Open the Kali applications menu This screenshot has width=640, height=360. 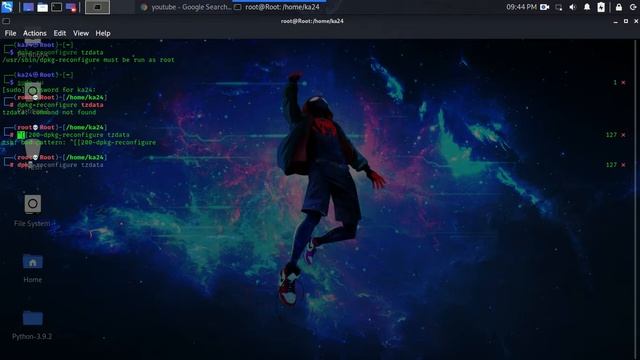pyautogui.click(x=7, y=7)
